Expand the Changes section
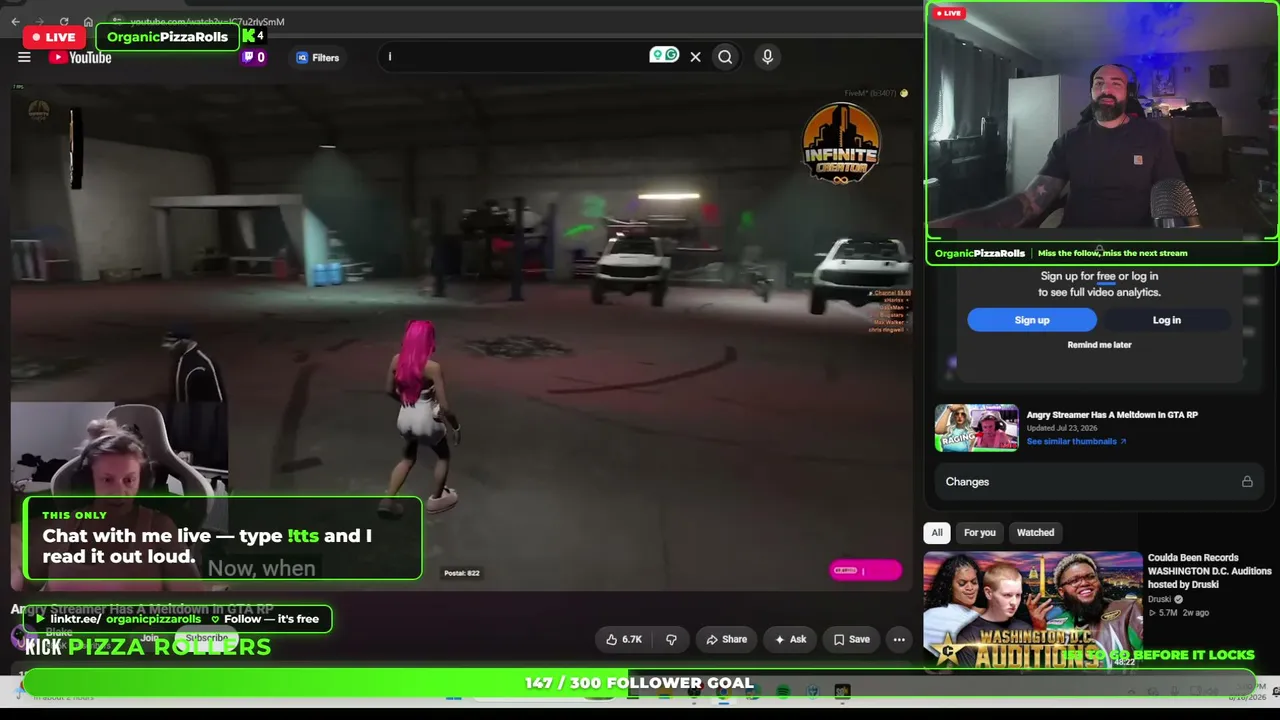This screenshot has width=1280, height=720. (x=1099, y=482)
